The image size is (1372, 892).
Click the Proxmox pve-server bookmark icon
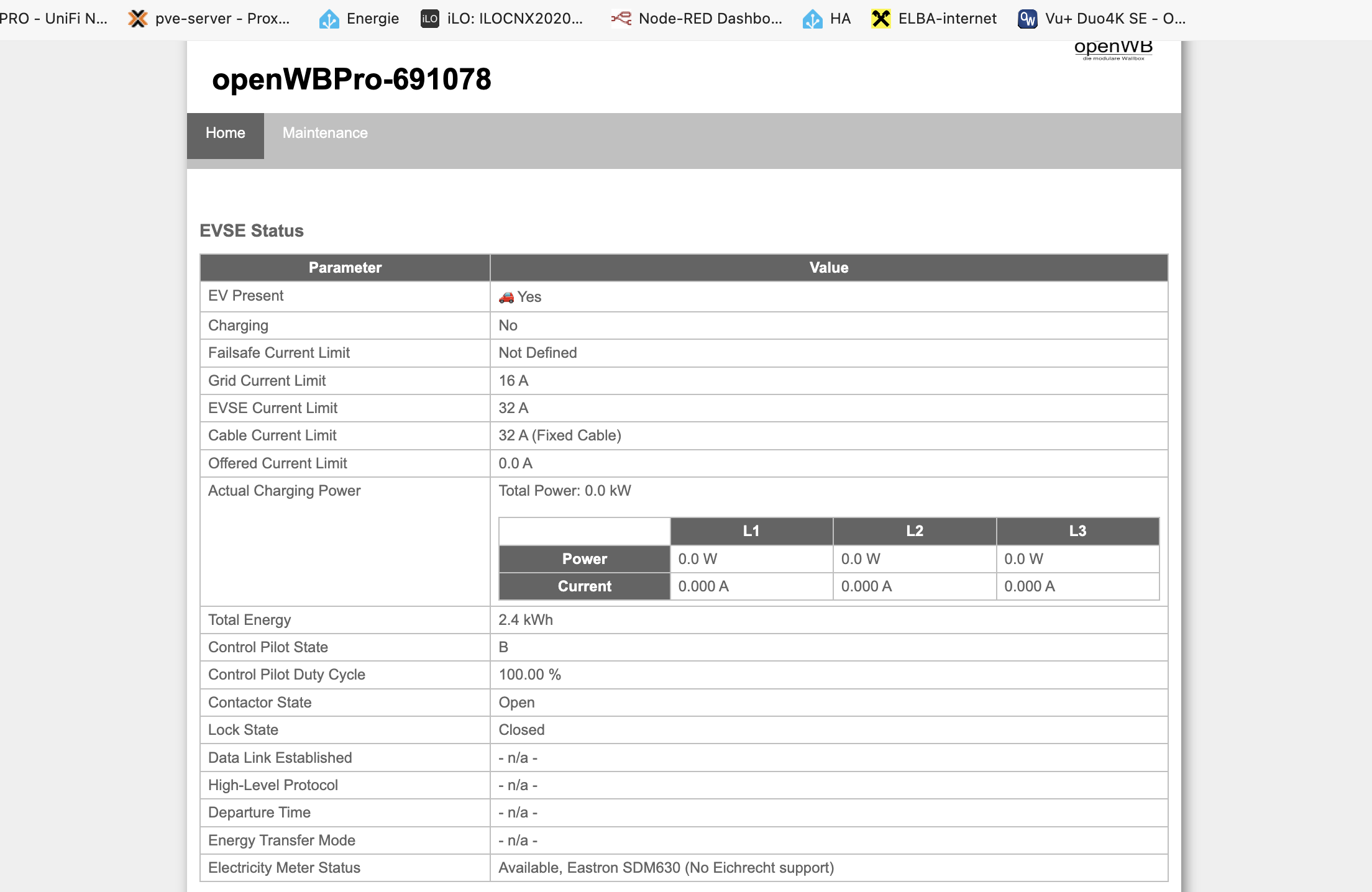point(138,19)
